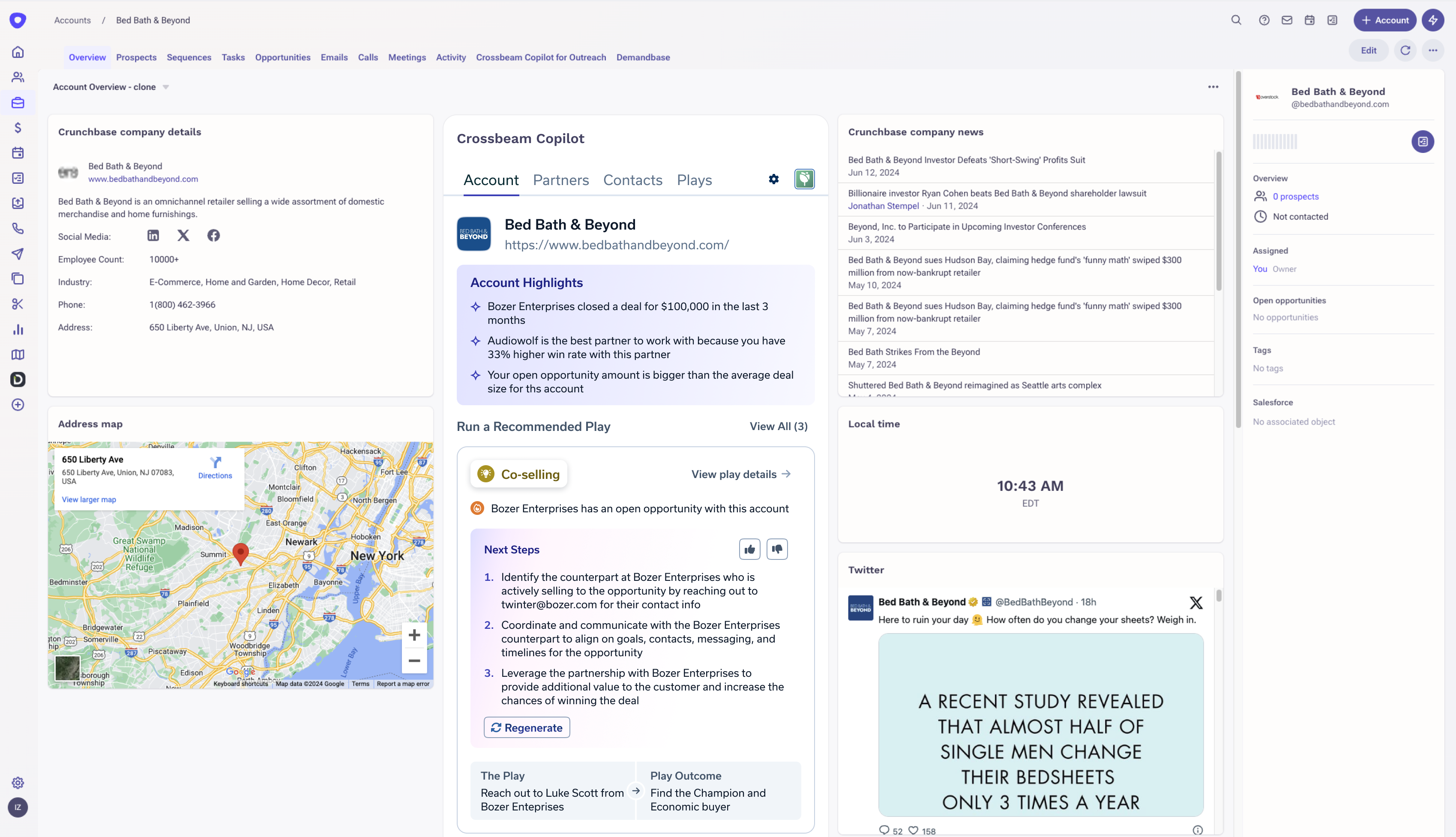Open www.bedbathandbeyond.com Crunchbase link
This screenshot has width=1456, height=837.
point(143,179)
